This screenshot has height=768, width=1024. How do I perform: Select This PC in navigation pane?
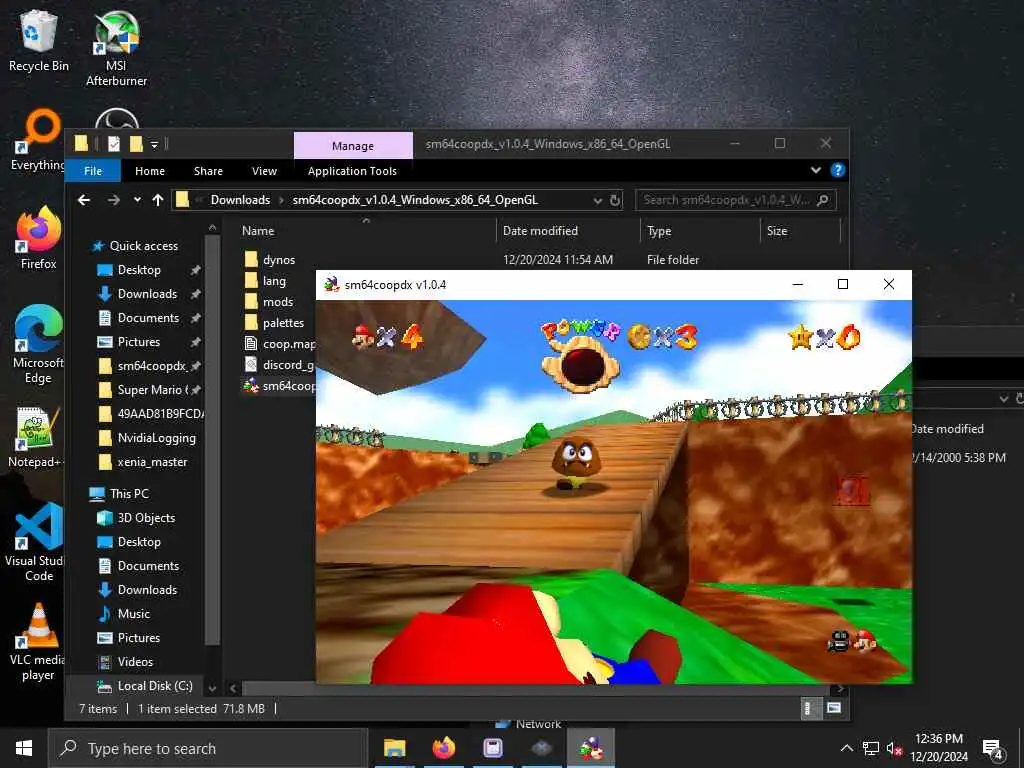[x=129, y=494]
